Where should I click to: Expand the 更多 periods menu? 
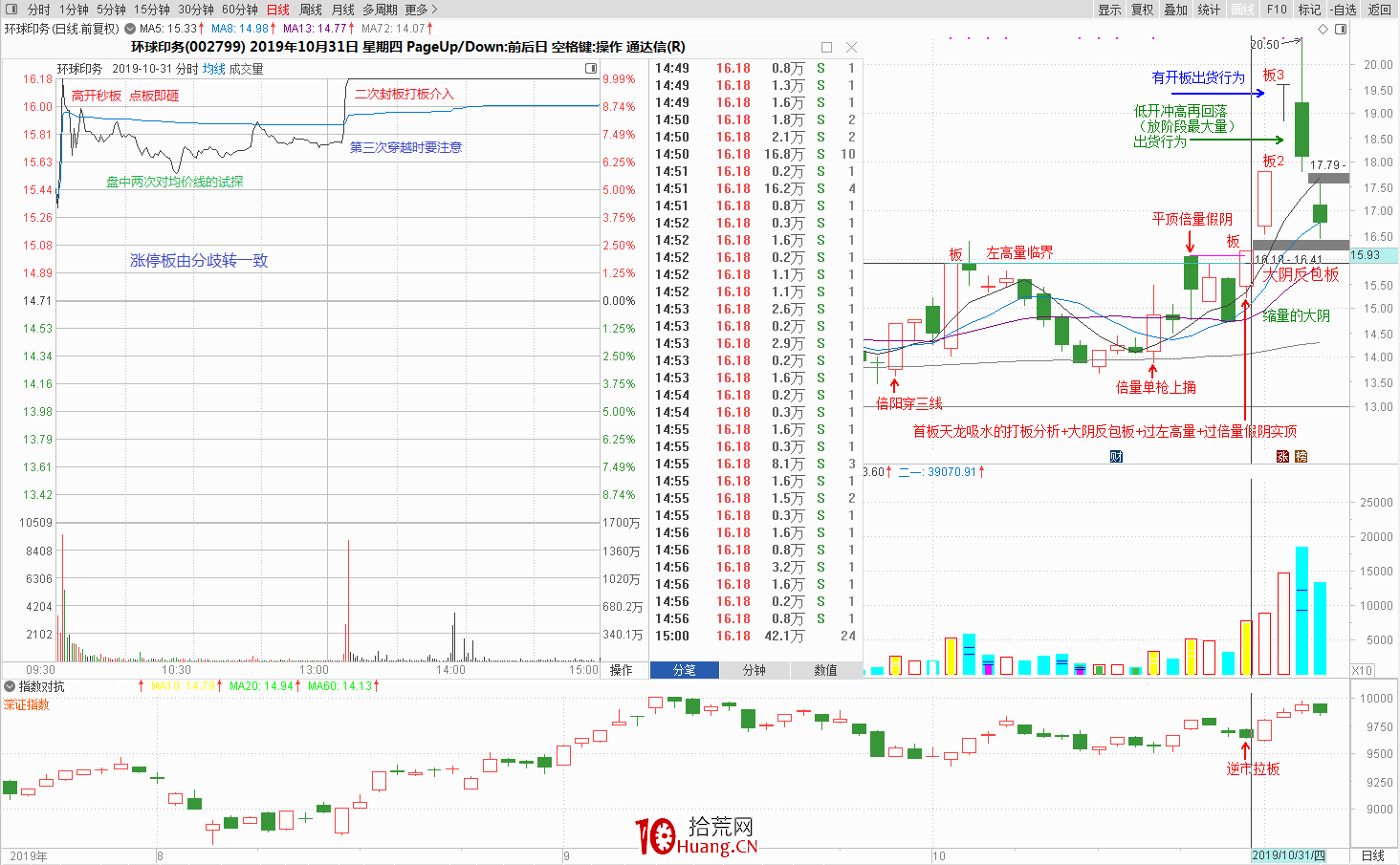pos(421,9)
